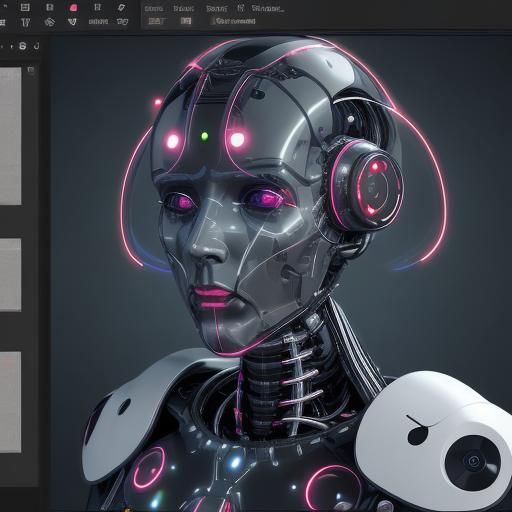Toggle the small light box below the second menu

[x=186, y=21]
